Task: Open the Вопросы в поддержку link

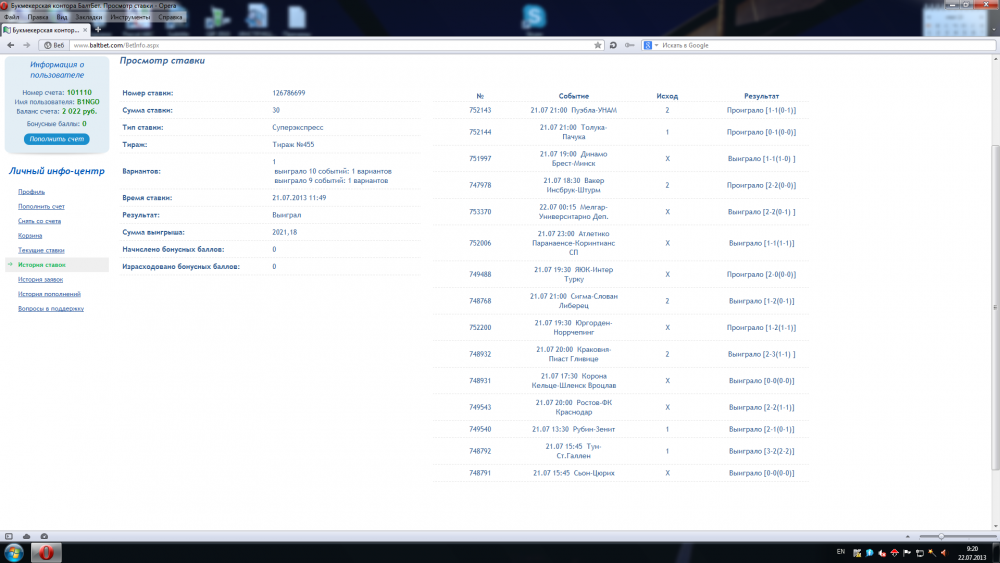Action: (51, 309)
